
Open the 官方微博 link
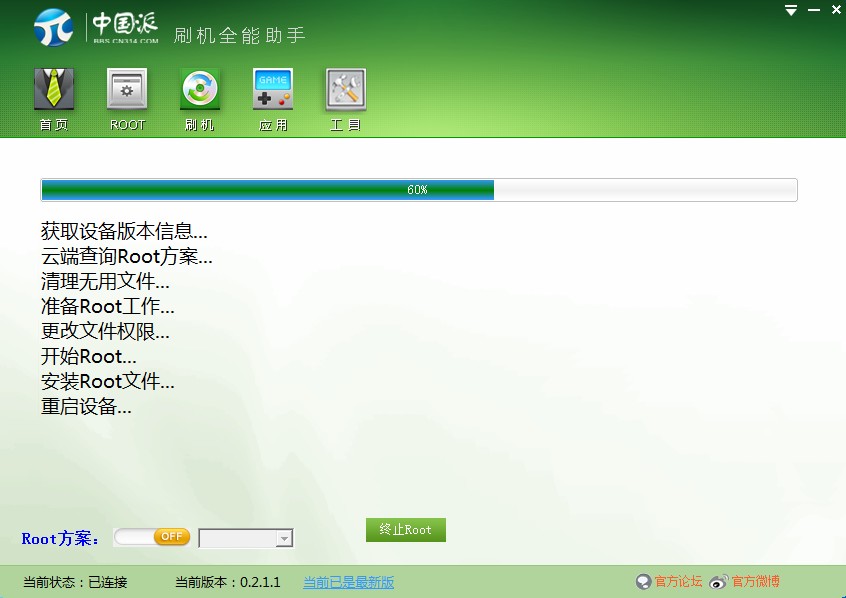(755, 581)
